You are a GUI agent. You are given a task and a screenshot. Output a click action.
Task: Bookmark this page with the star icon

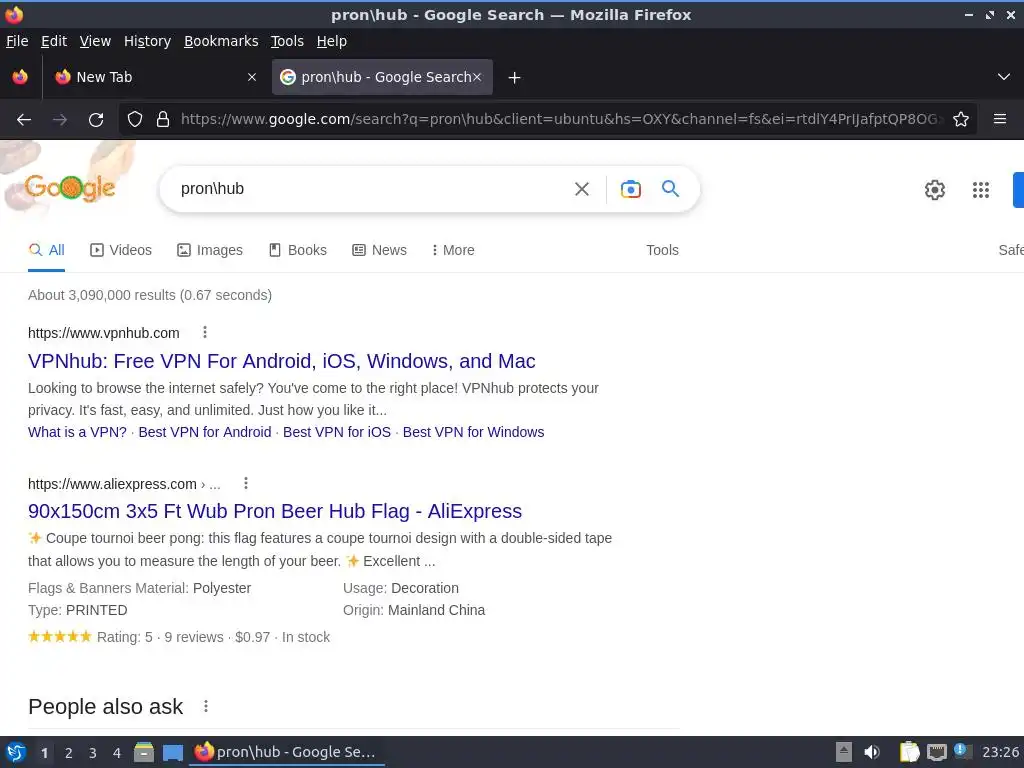point(961,120)
